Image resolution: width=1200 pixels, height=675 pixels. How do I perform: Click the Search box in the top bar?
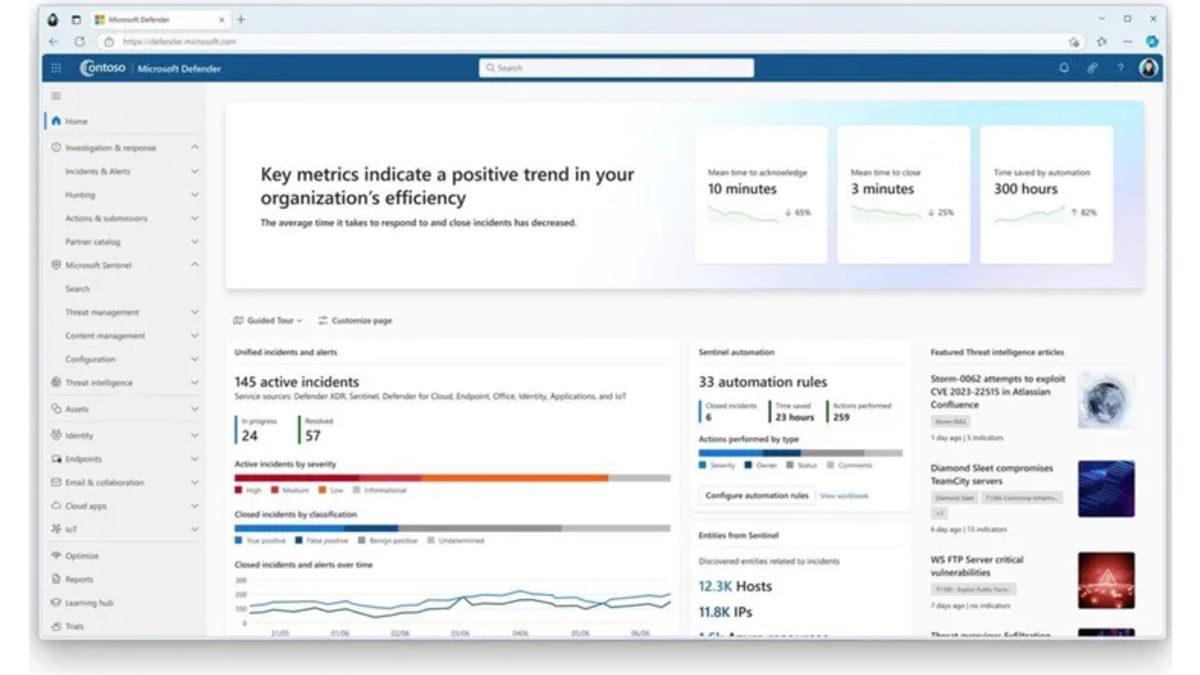pos(617,67)
